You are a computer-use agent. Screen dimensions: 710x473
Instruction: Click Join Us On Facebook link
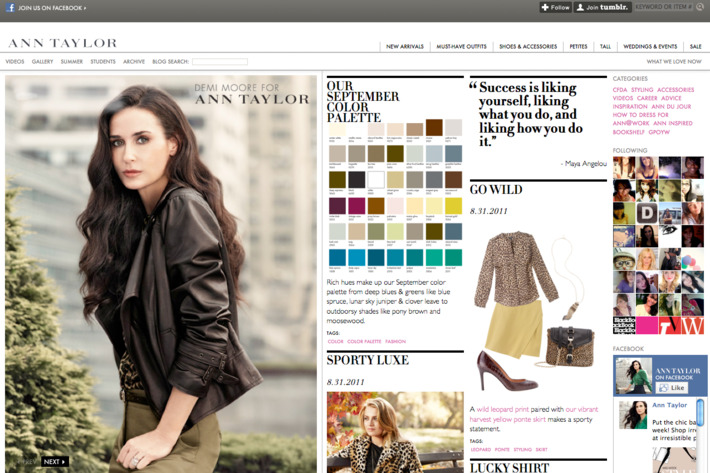click(52, 8)
